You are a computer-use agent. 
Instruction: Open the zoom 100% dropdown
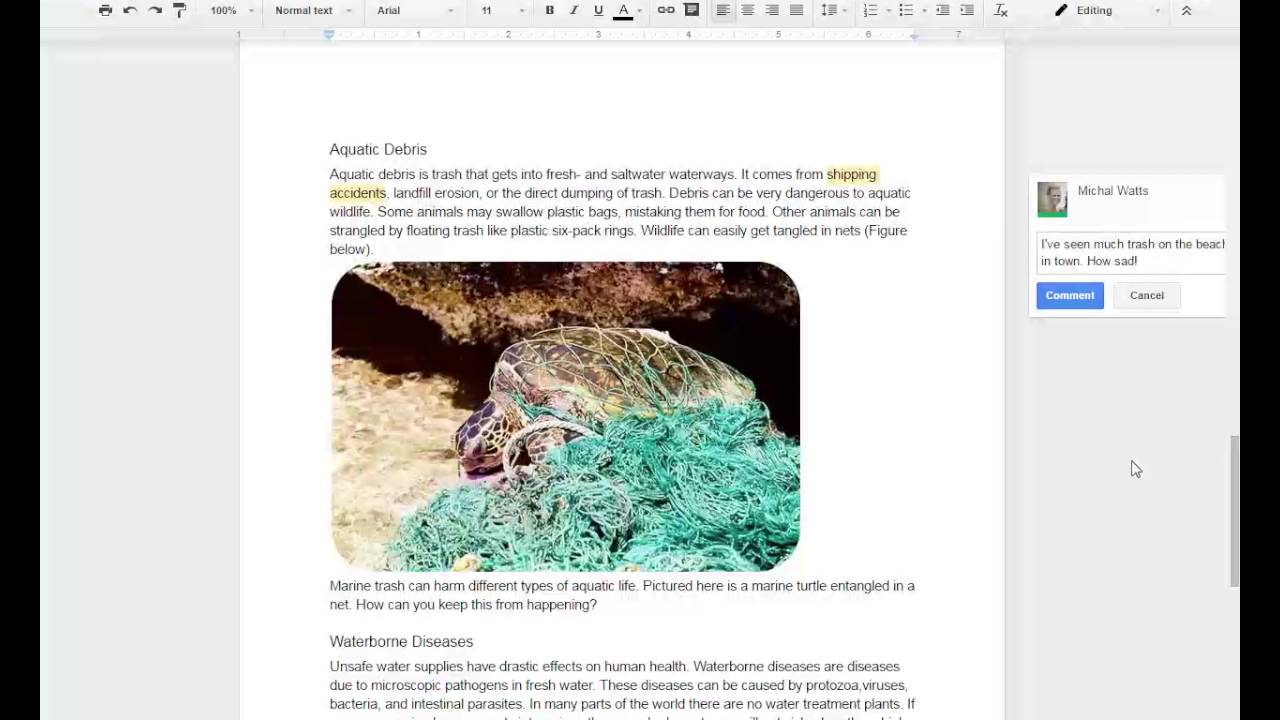(x=232, y=10)
